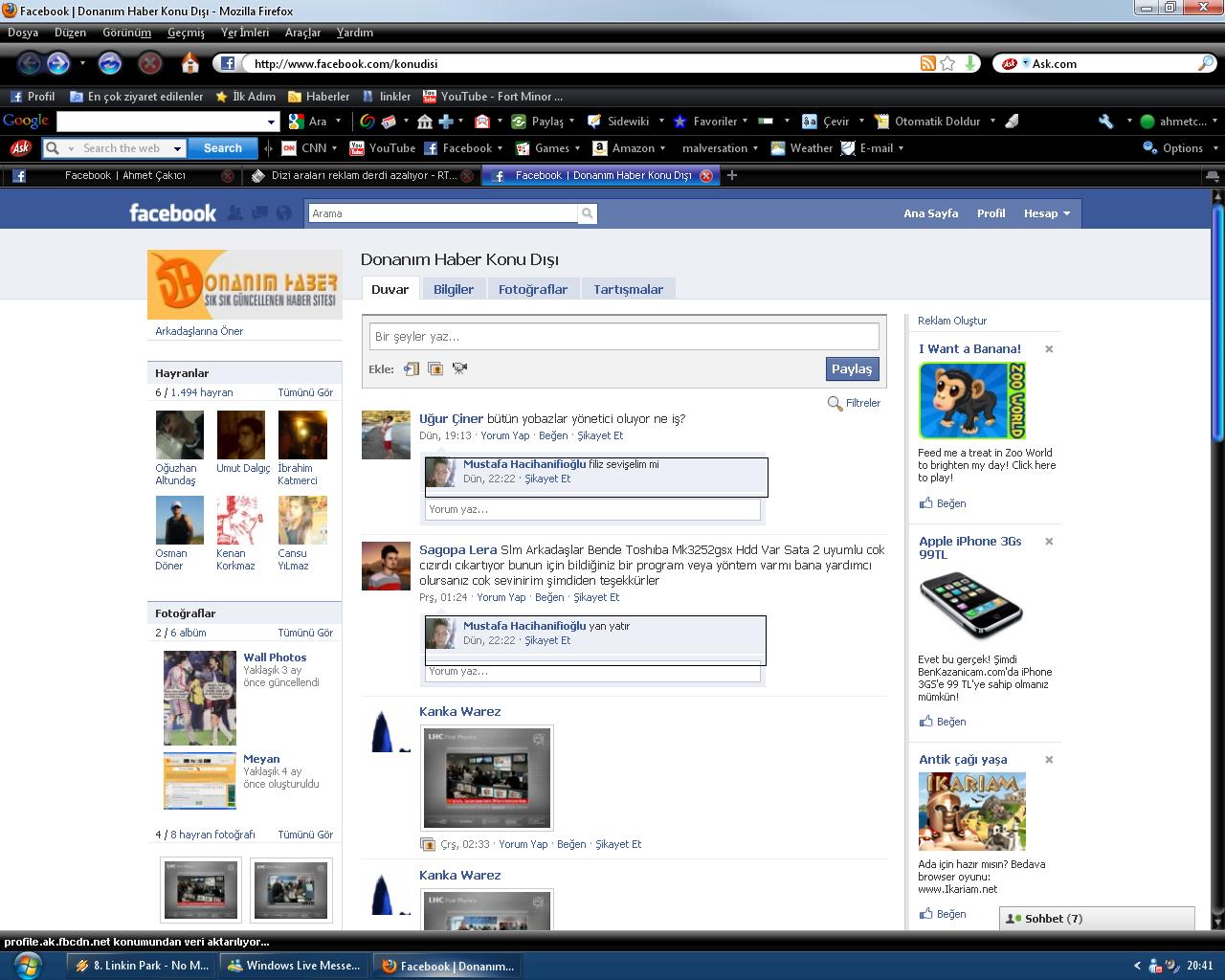
Task: Click the RSS feed icon in address bar
Action: (927, 63)
